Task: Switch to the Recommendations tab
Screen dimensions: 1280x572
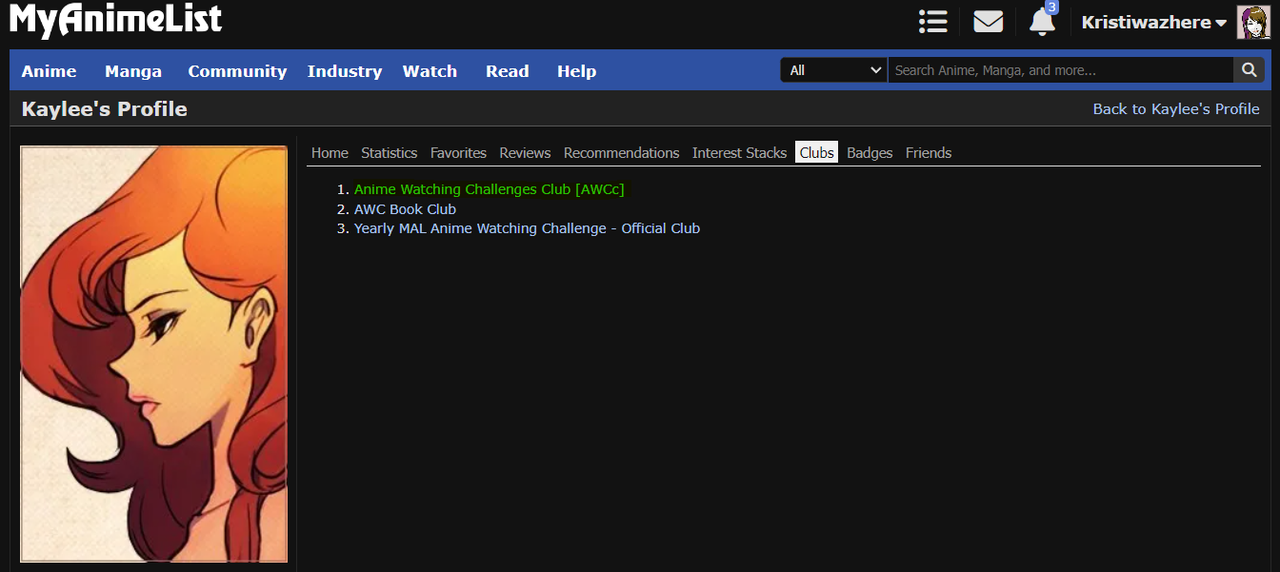Action: [x=621, y=153]
